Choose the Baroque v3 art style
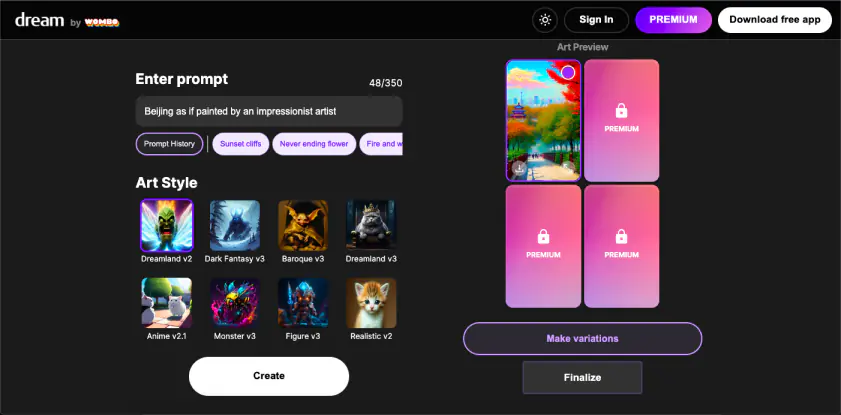Image resolution: width=841 pixels, height=415 pixels. pyautogui.click(x=303, y=225)
